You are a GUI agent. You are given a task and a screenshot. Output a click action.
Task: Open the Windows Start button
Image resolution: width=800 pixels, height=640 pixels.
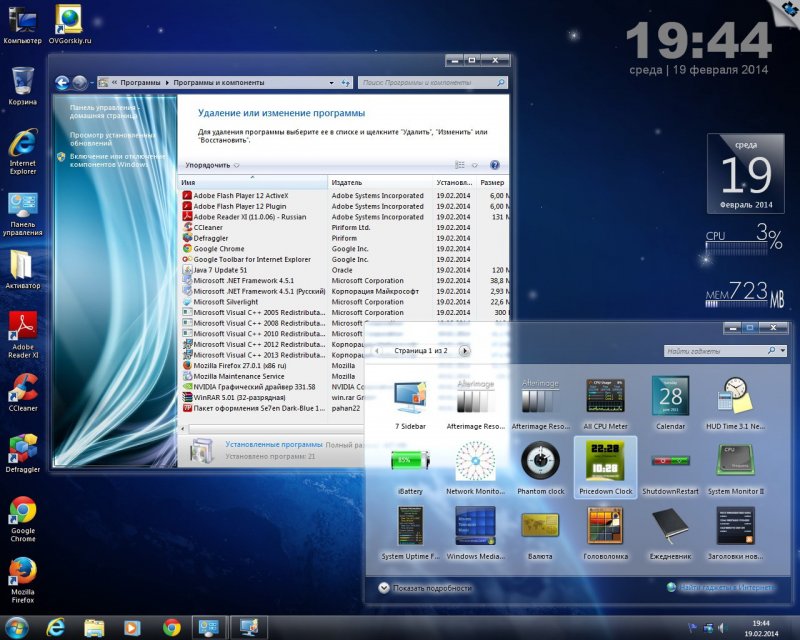[x=16, y=627]
